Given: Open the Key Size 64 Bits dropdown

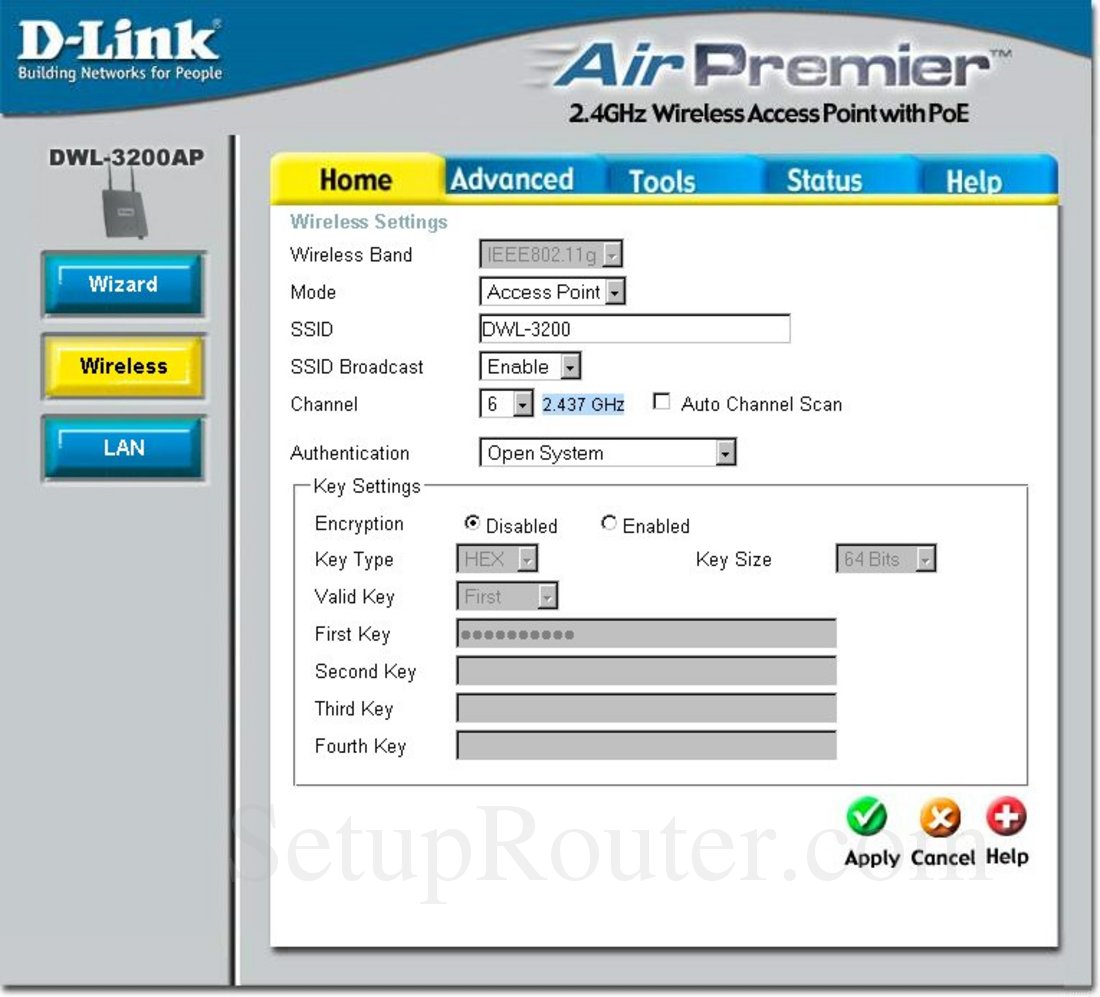Looking at the screenshot, I should pos(886,558).
